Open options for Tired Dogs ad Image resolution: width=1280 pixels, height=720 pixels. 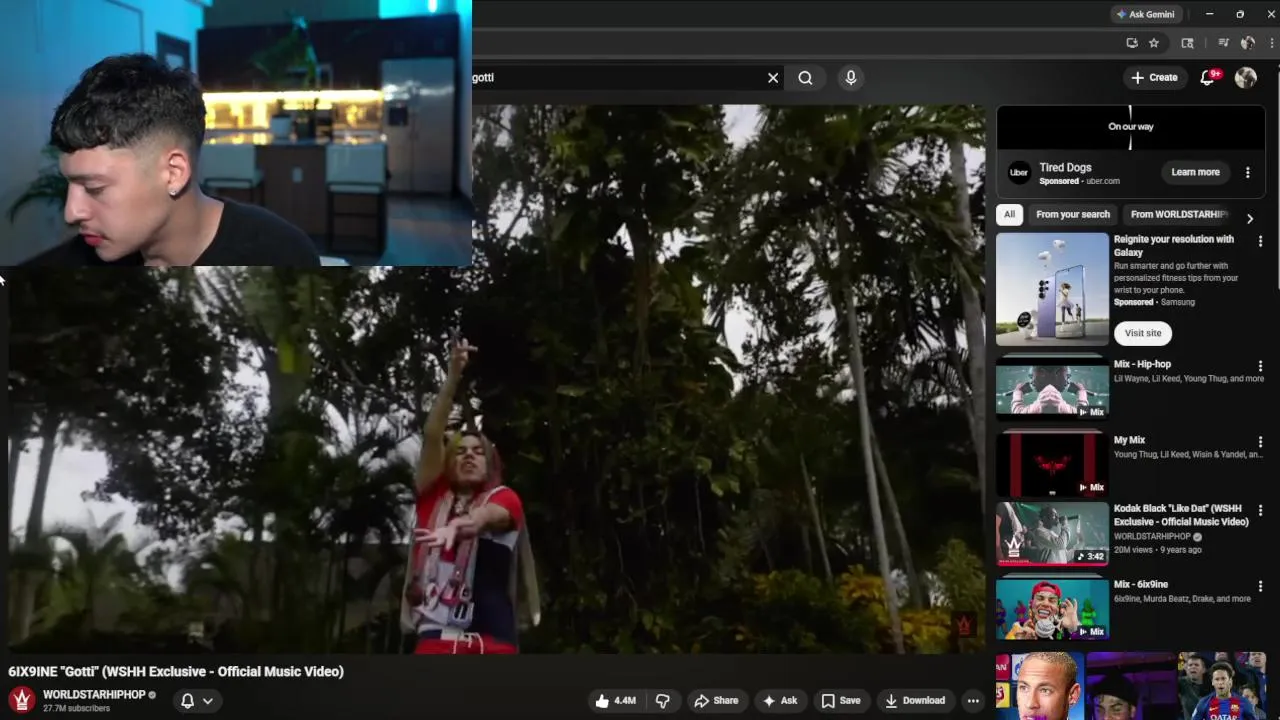coord(1247,172)
